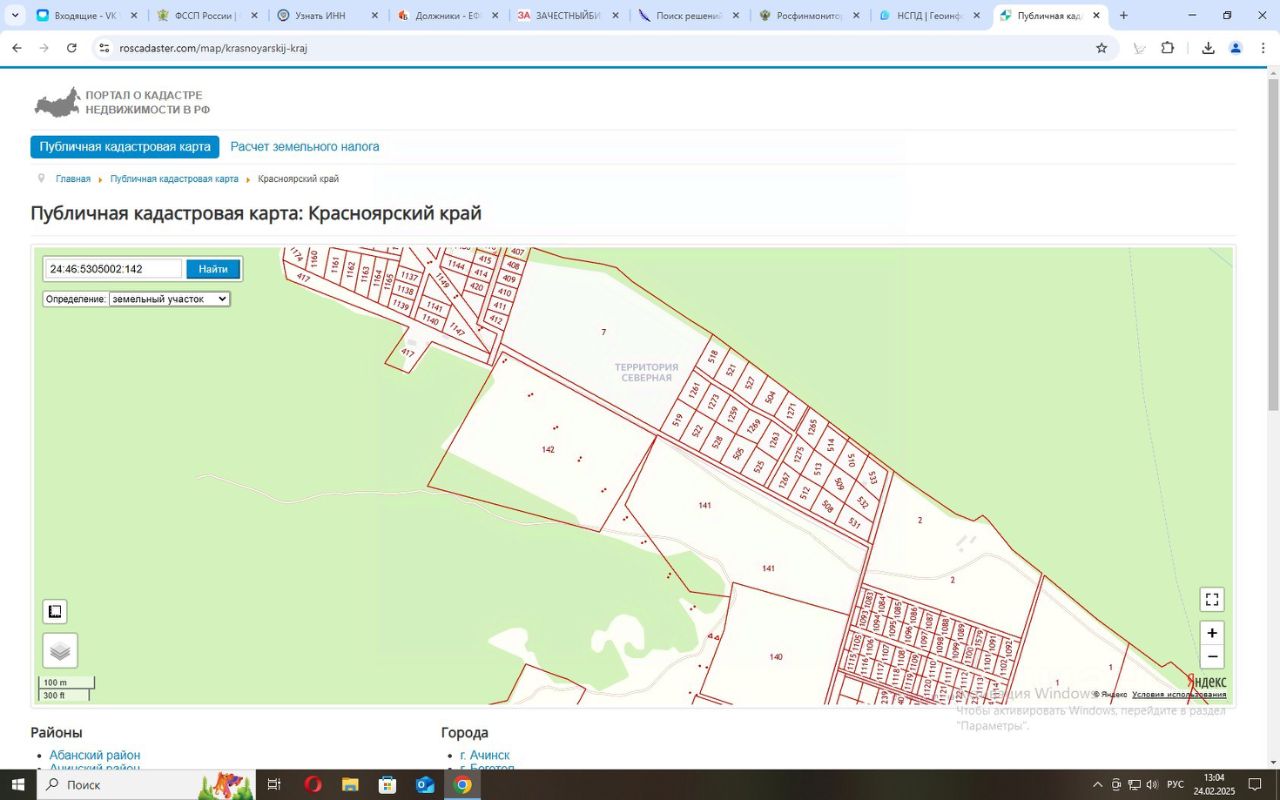Select parcel 142 on the map
Viewport: 1280px width, 800px height.
tap(548, 450)
